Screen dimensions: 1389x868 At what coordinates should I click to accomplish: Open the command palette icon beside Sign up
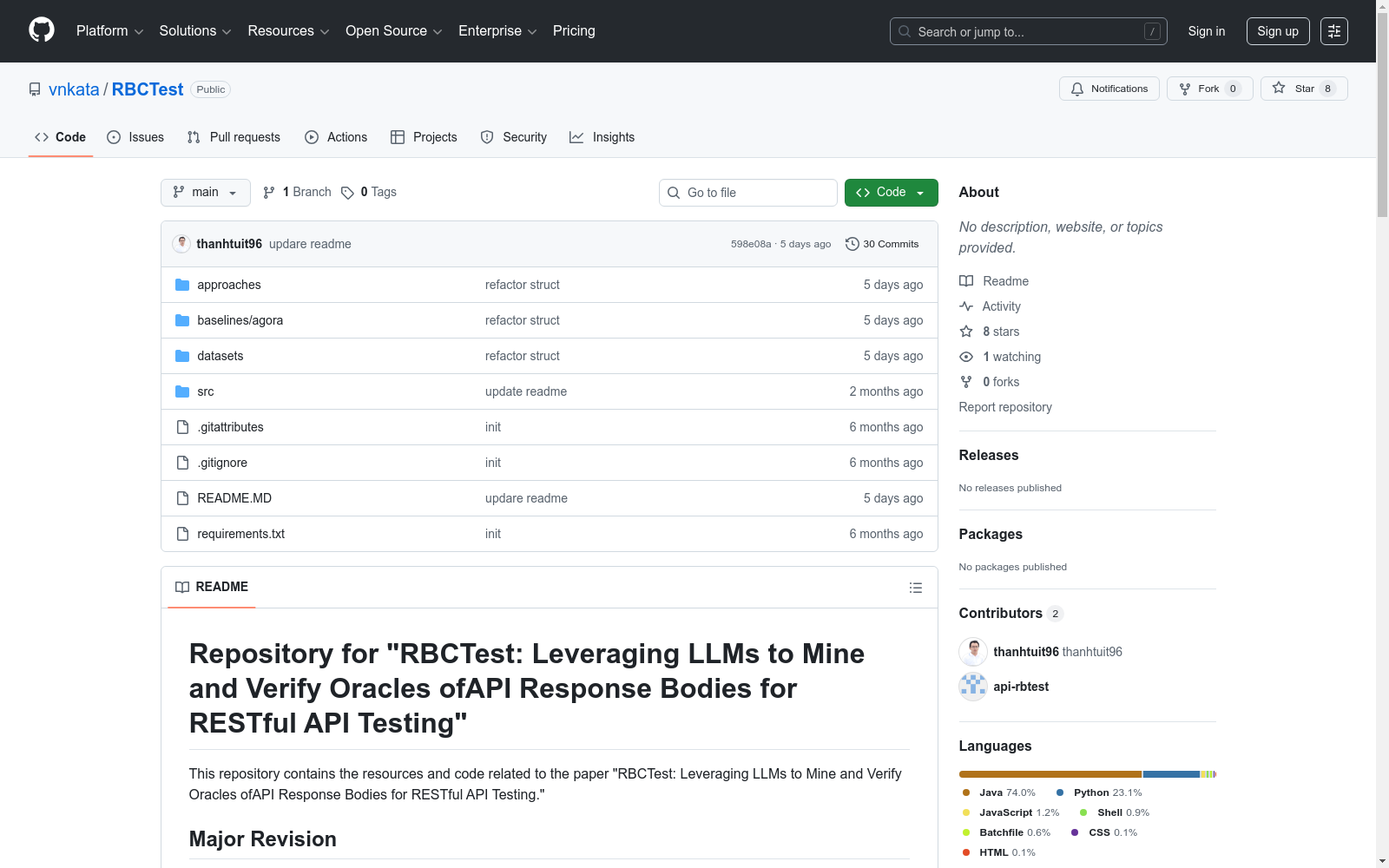pyautogui.click(x=1334, y=31)
